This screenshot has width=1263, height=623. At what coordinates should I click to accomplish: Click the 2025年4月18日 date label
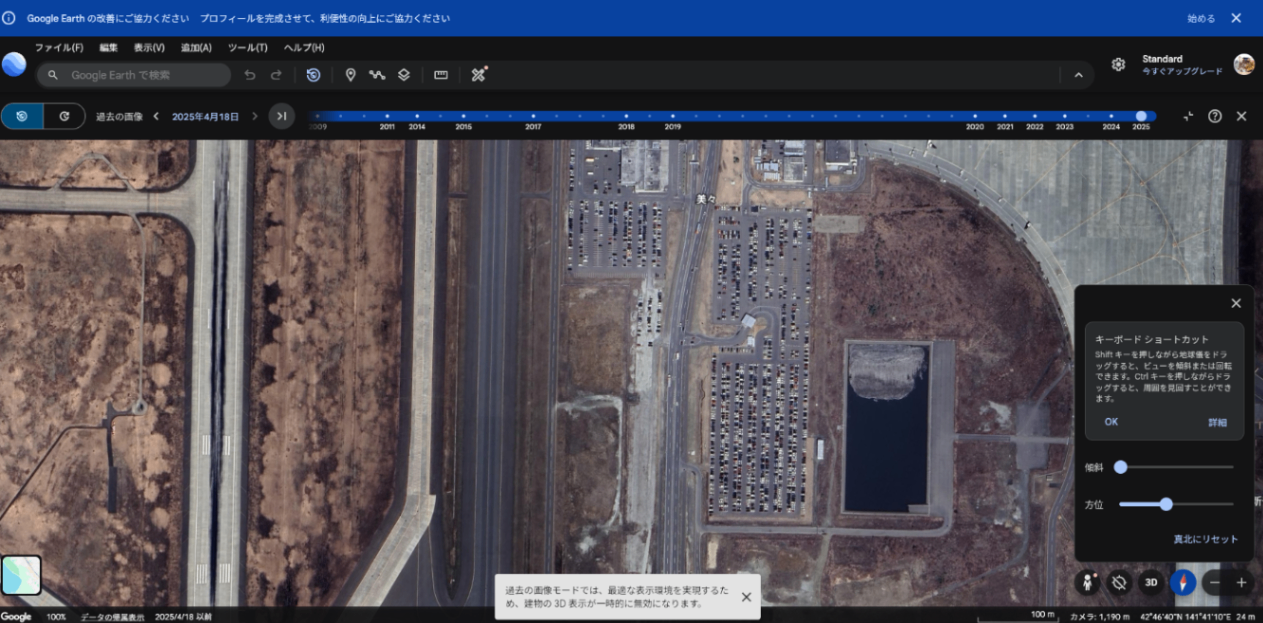click(205, 117)
